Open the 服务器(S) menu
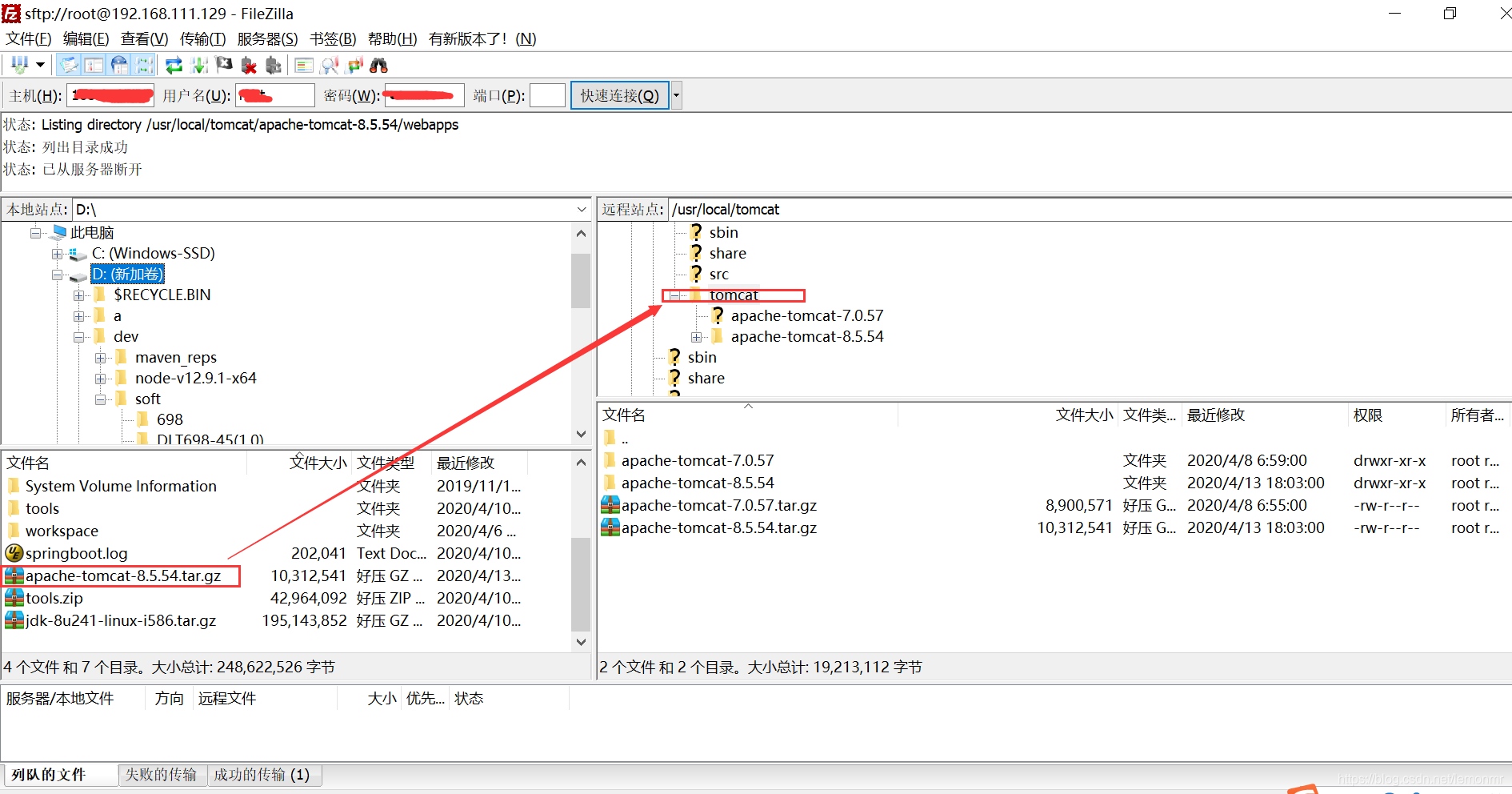Screen dimensions: 1512x794 click(x=267, y=38)
